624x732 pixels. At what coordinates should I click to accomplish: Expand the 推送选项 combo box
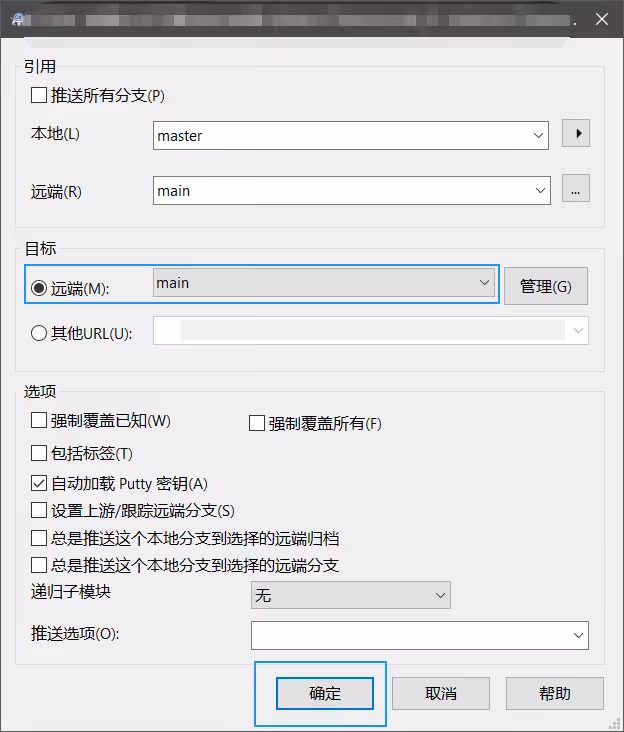click(x=578, y=635)
